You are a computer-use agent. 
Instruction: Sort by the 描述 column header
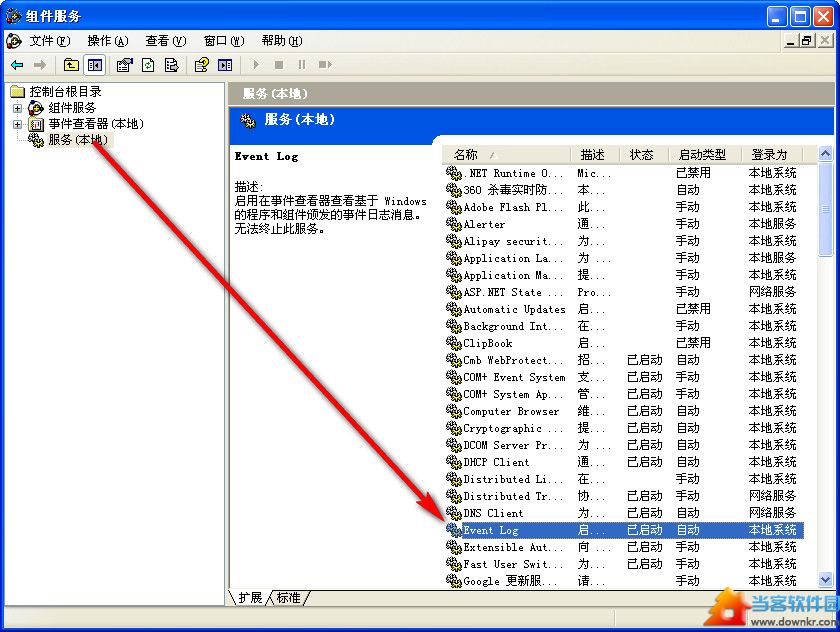[595, 155]
